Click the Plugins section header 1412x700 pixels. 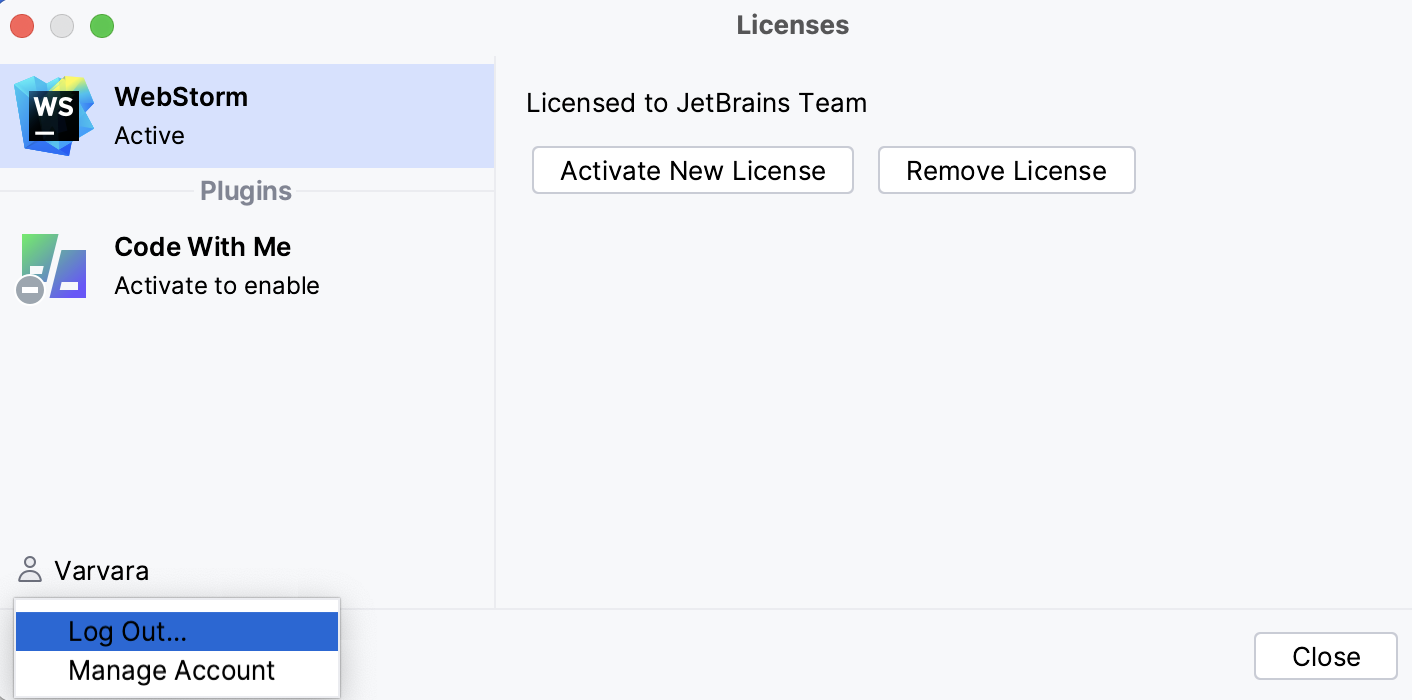(245, 191)
